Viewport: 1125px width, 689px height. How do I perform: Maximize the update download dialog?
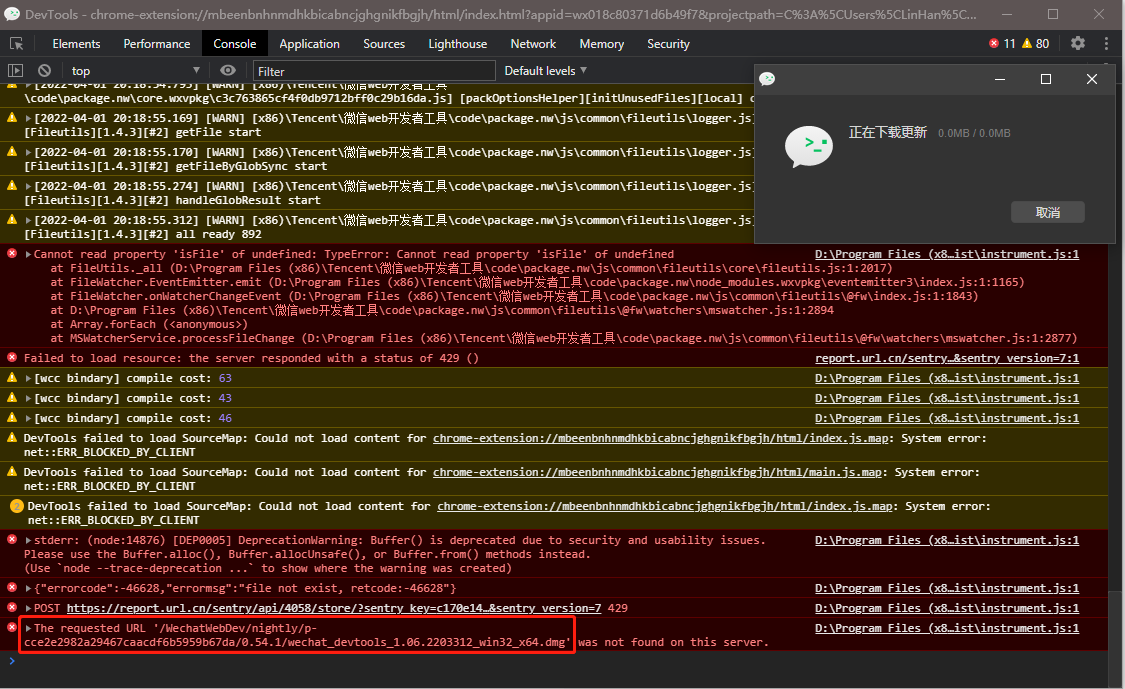[x=1045, y=79]
